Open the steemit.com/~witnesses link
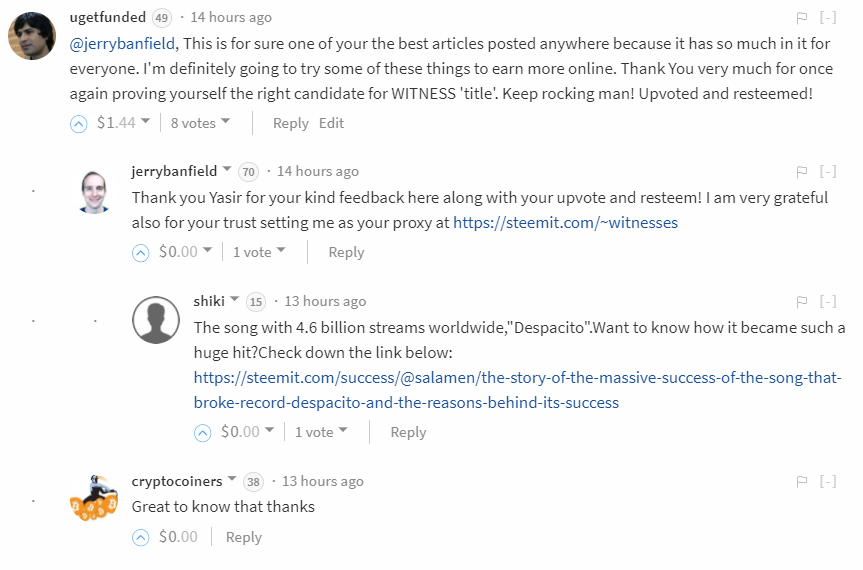Image resolution: width=863 pixels, height=570 pixels. point(565,222)
